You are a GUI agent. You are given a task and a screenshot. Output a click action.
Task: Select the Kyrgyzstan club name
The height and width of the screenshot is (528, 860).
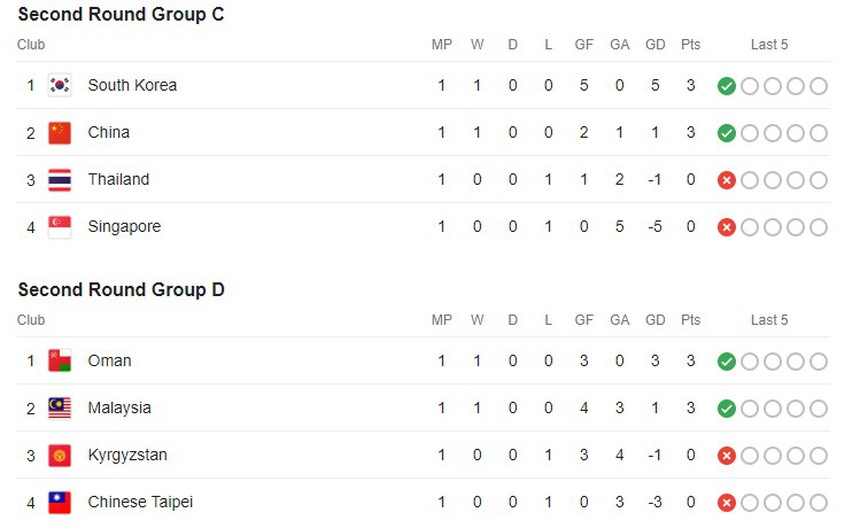[128, 455]
